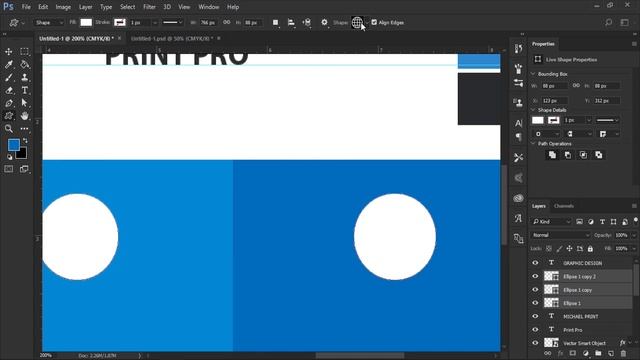
Task: Click Subtract Front Shape path operation icon
Action: click(568, 155)
